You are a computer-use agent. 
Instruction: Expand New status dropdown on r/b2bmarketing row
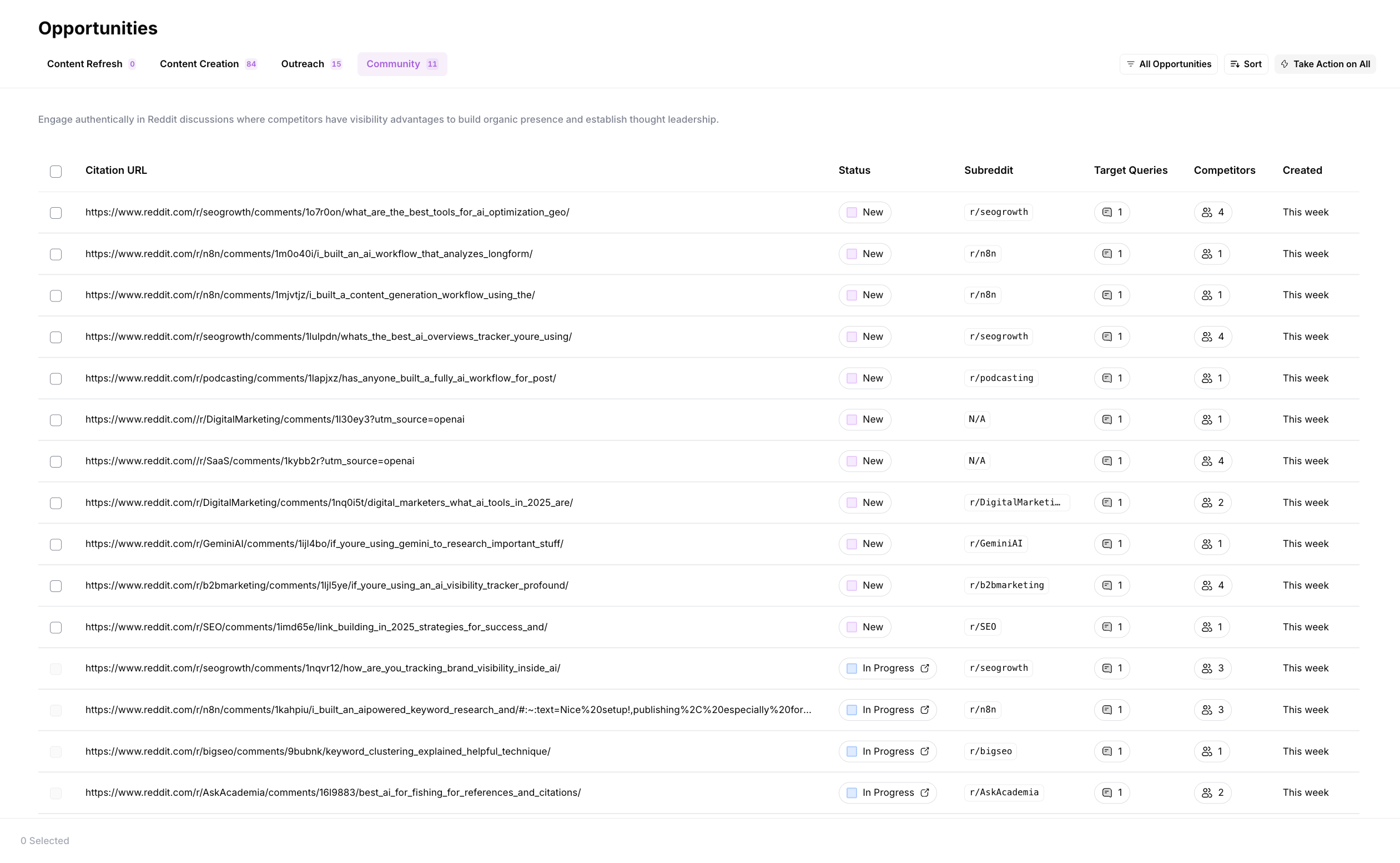point(864,585)
